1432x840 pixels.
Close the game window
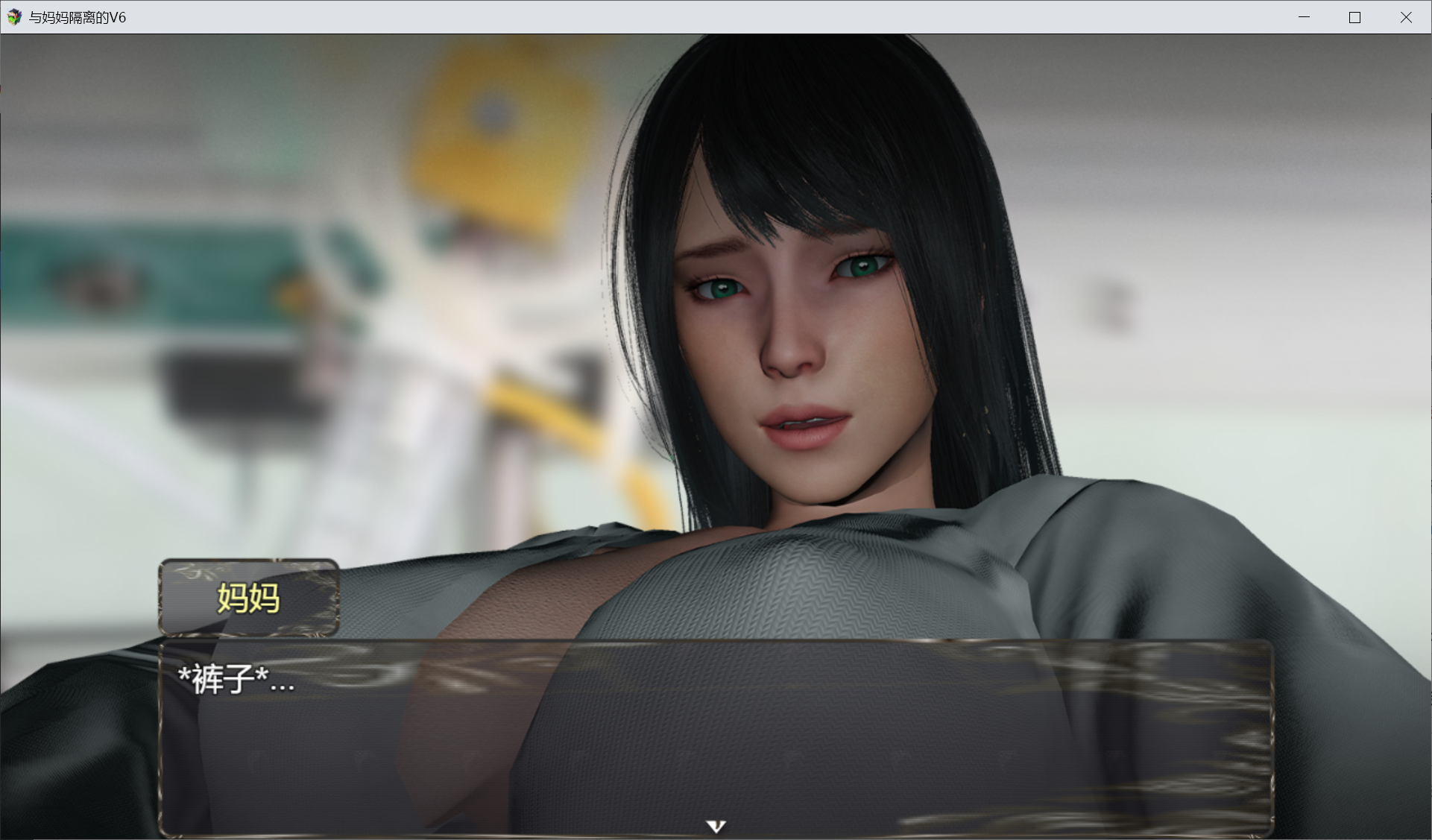(x=1405, y=17)
